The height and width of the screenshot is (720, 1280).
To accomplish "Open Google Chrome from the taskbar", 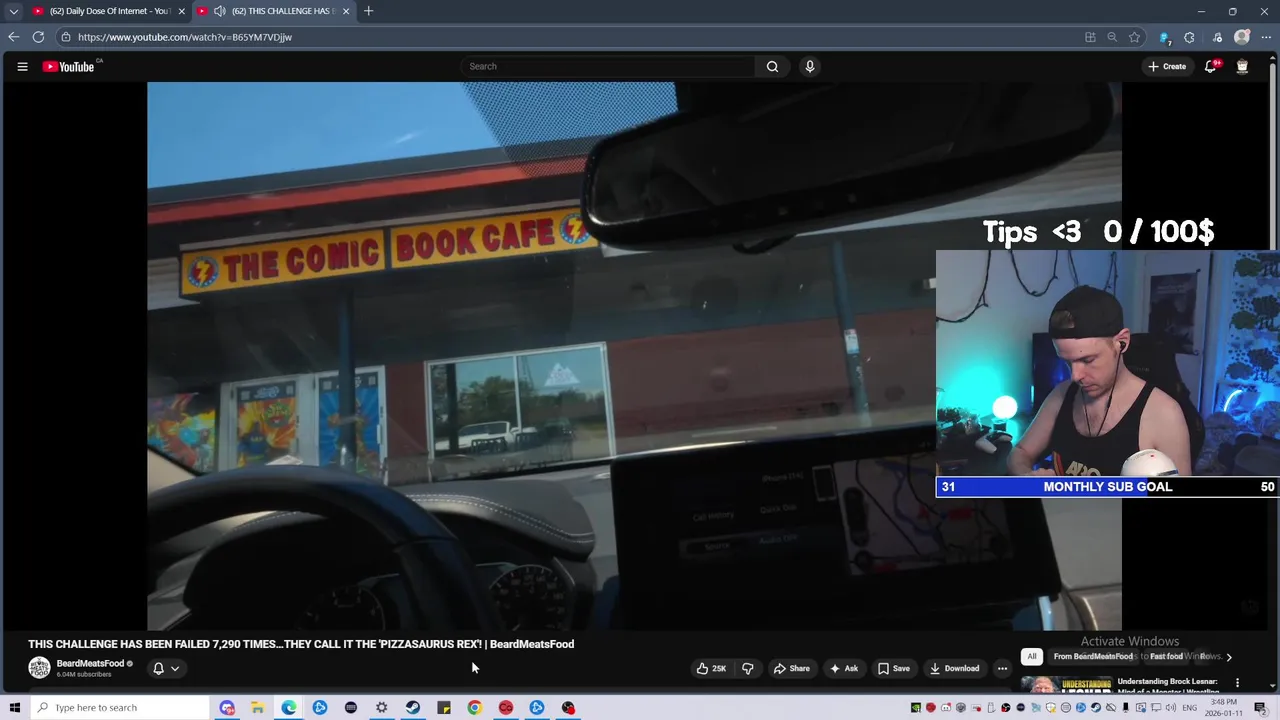I will (x=475, y=708).
